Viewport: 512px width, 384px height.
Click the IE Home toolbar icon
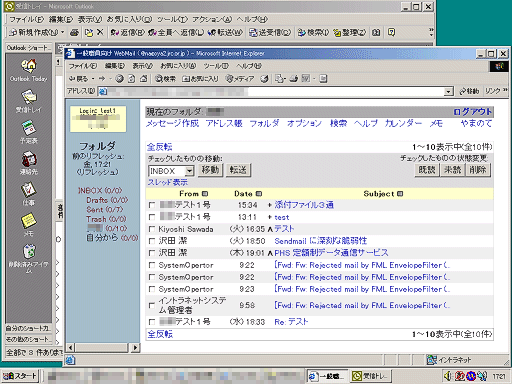pyautogui.click(x=143, y=79)
